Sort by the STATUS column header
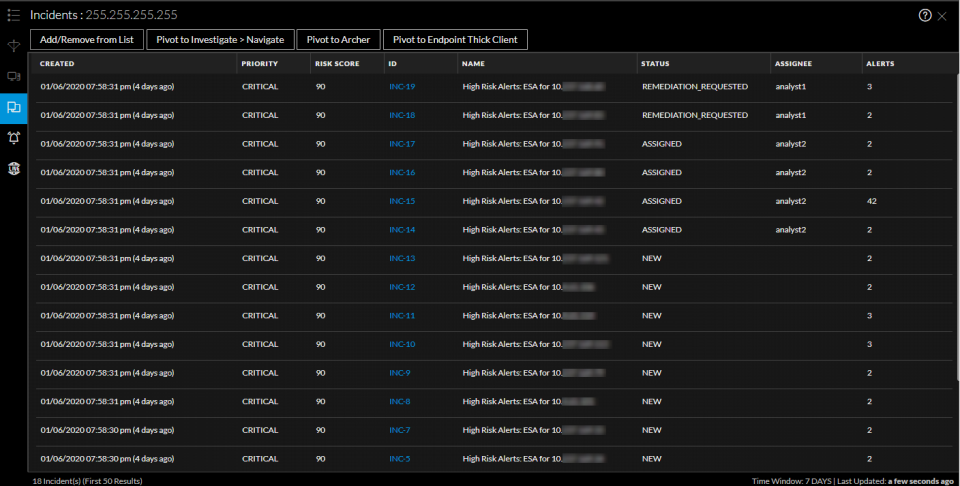 [x=655, y=64]
